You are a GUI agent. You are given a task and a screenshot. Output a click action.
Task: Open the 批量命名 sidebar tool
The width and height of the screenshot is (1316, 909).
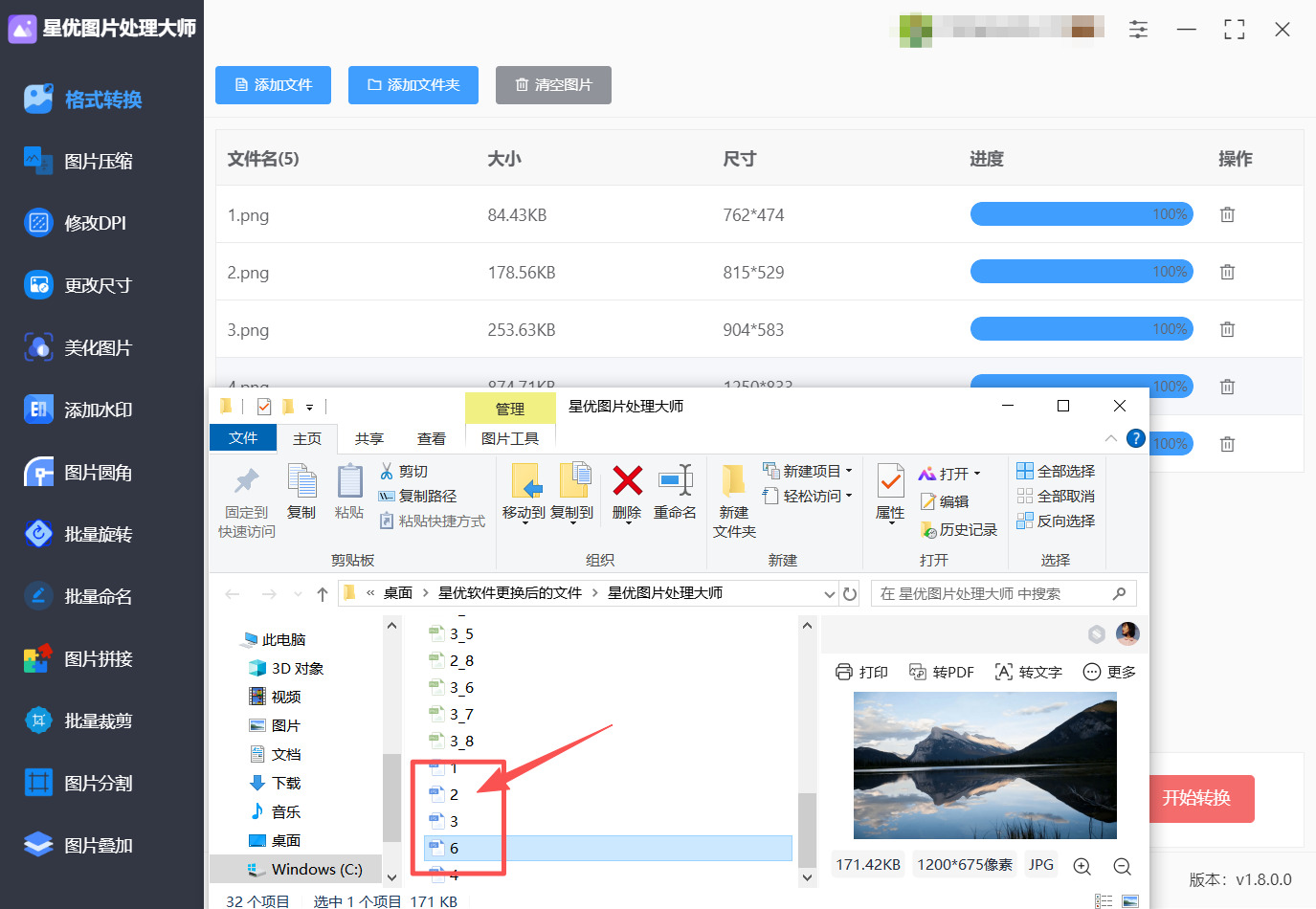coord(80,597)
